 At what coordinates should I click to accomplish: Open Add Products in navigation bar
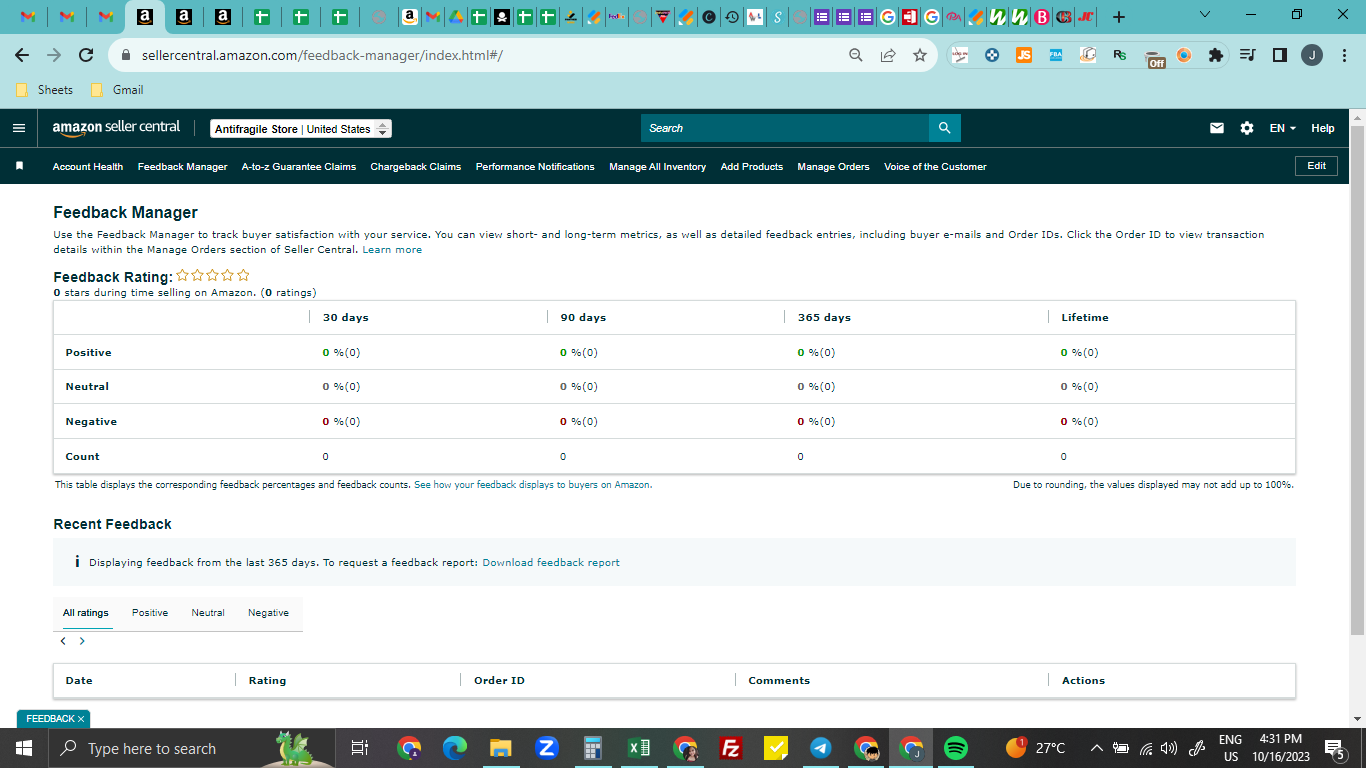point(752,167)
